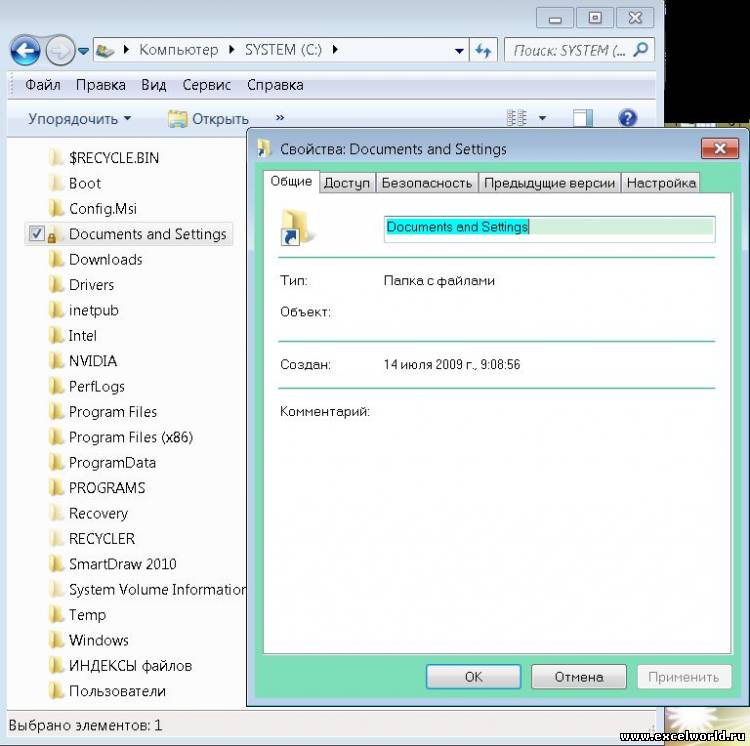Viewport: 750px width, 746px height.
Task: Click the Открыть toolbar button
Action: (x=209, y=119)
